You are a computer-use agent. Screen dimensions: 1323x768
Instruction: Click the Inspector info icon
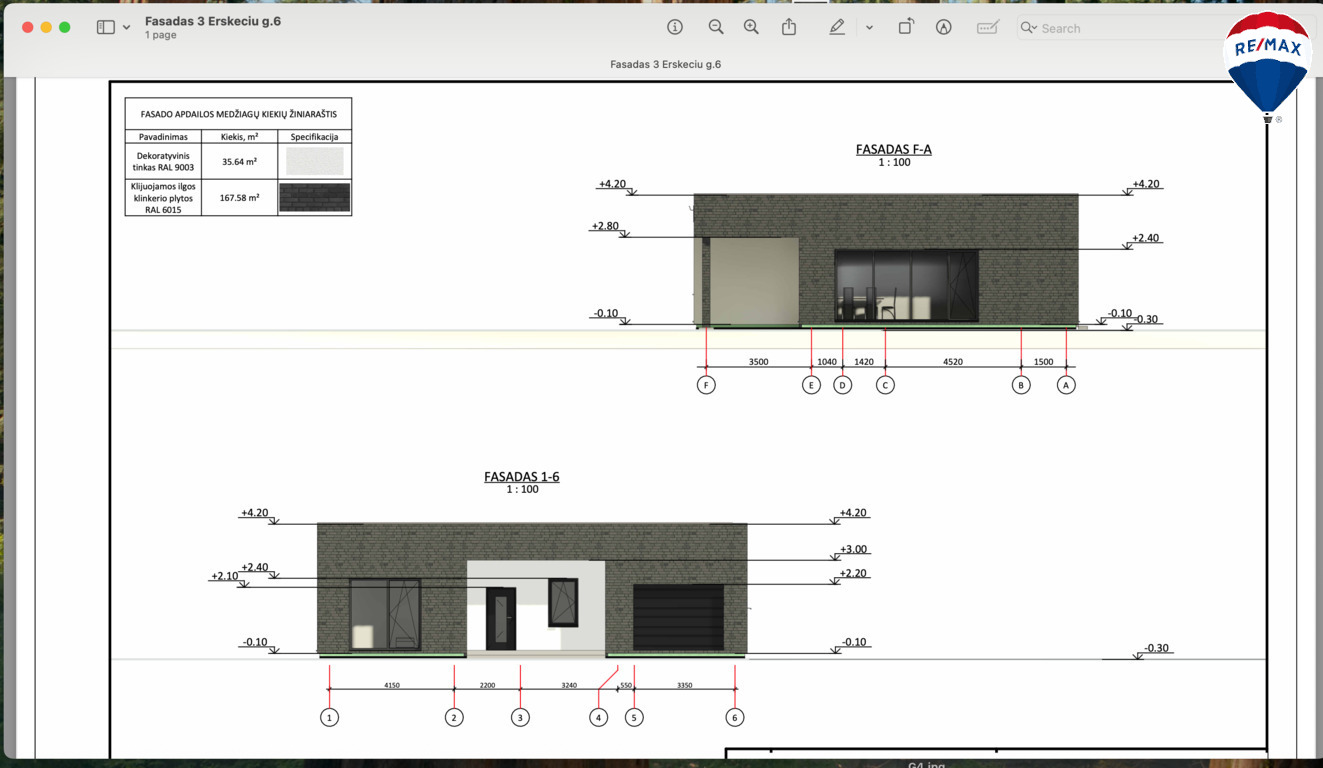click(675, 27)
